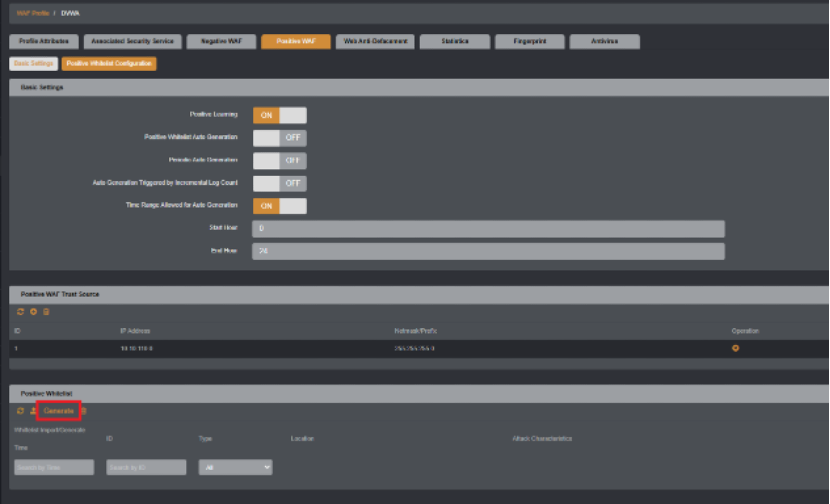Open the Web Anti-Defacement tab
830x504 pixels.
pos(375,41)
